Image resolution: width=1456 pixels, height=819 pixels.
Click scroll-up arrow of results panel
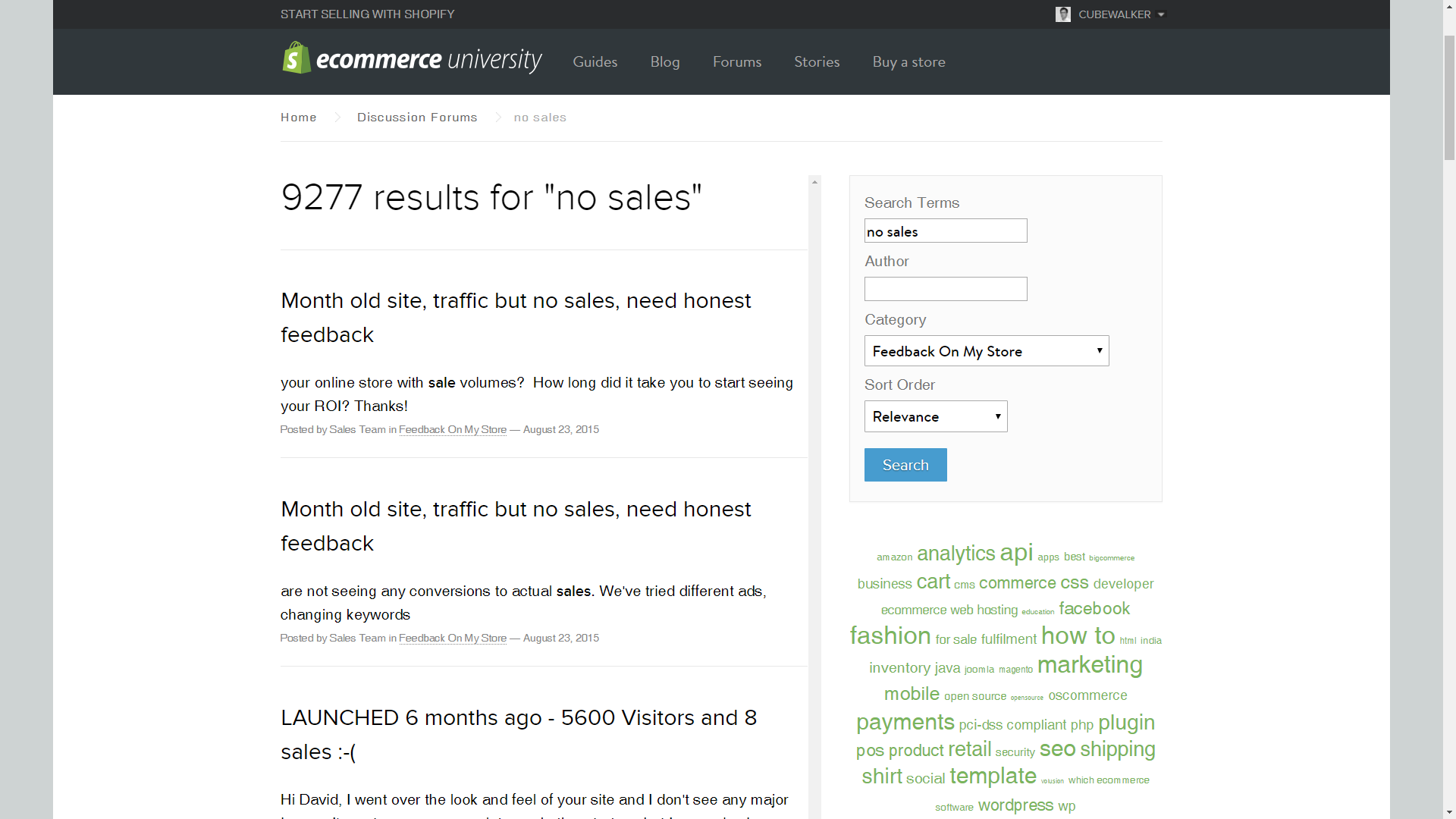(814, 182)
